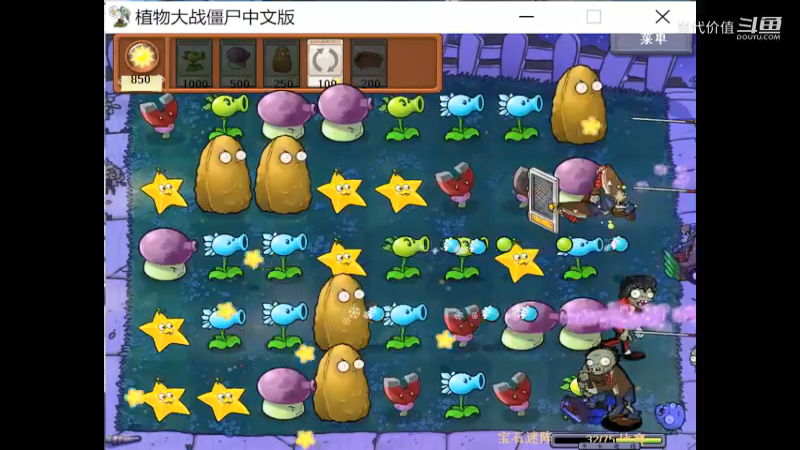
Task: Select the Snow Pea in row three, second column
Action: pyautogui.click(x=226, y=256)
